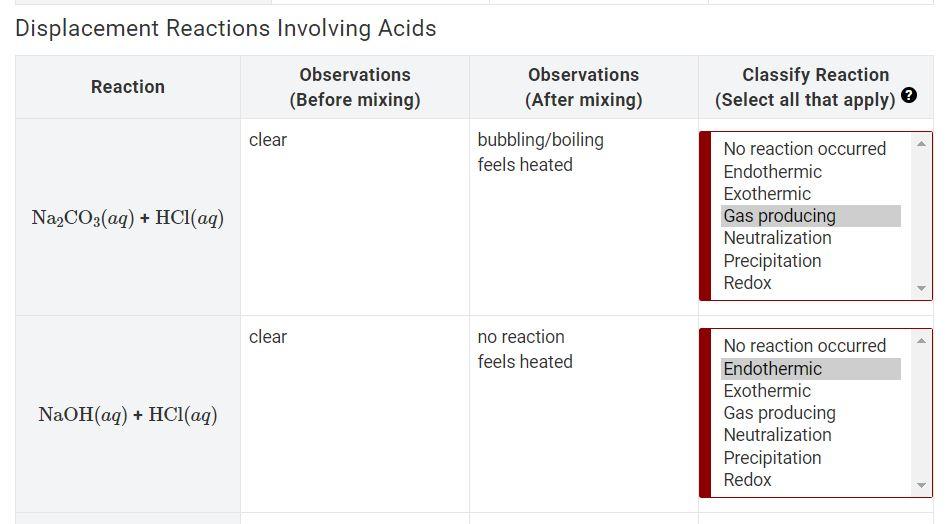The image size is (952, 524).
Task: Pick Precipitation in the second reaction list
Action: coord(811,457)
